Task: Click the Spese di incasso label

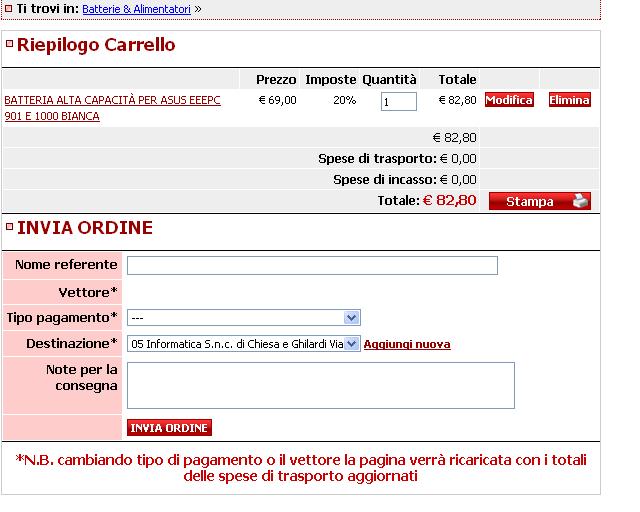Action: (385, 180)
